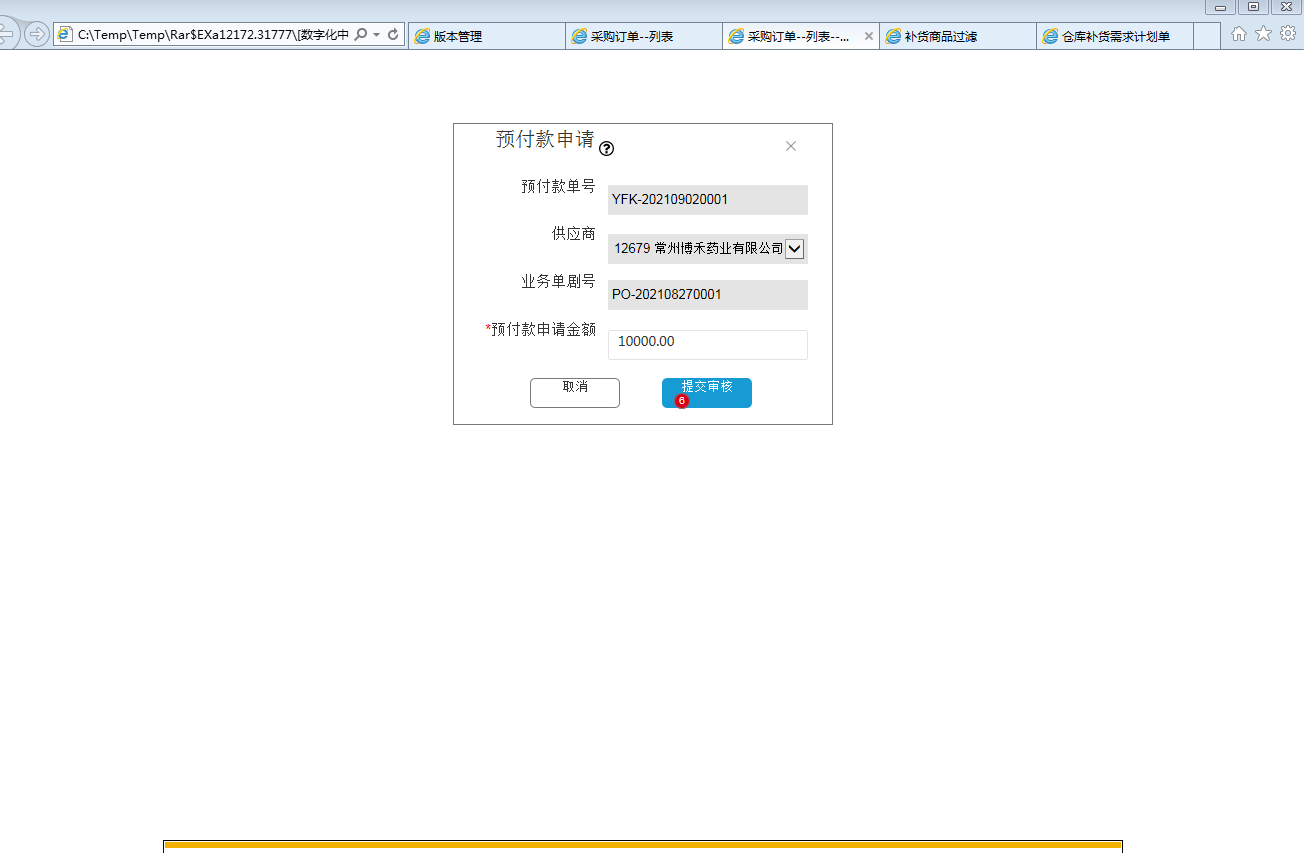This screenshot has height=853, width=1304.
Task: Open the 供应商 dropdown arrow
Action: 795,249
